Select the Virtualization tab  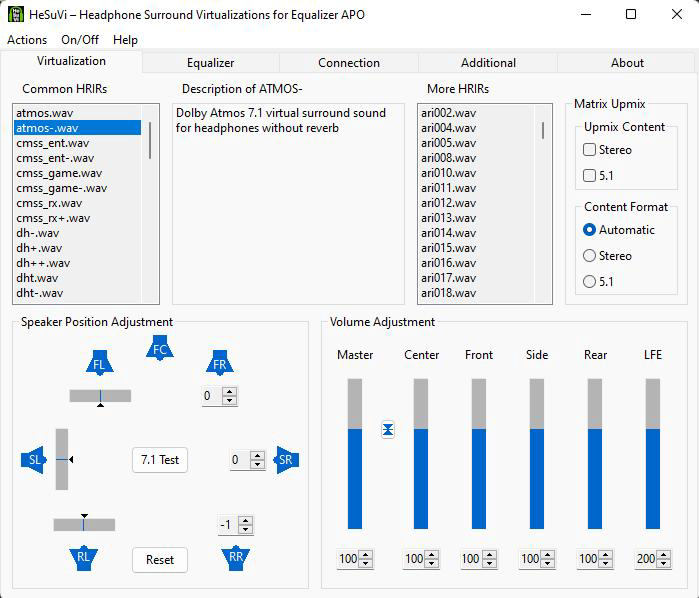(71, 61)
